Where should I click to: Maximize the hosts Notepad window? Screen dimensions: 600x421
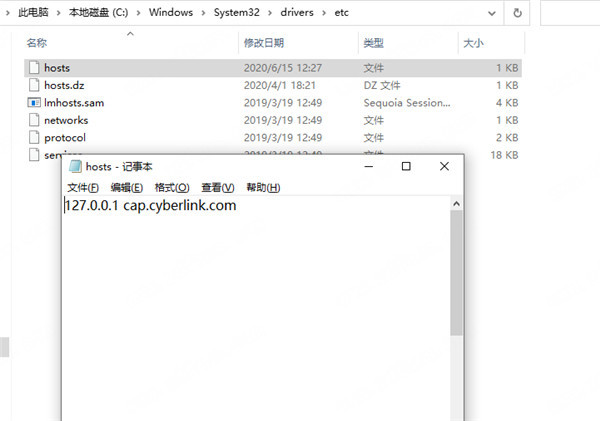click(x=406, y=166)
